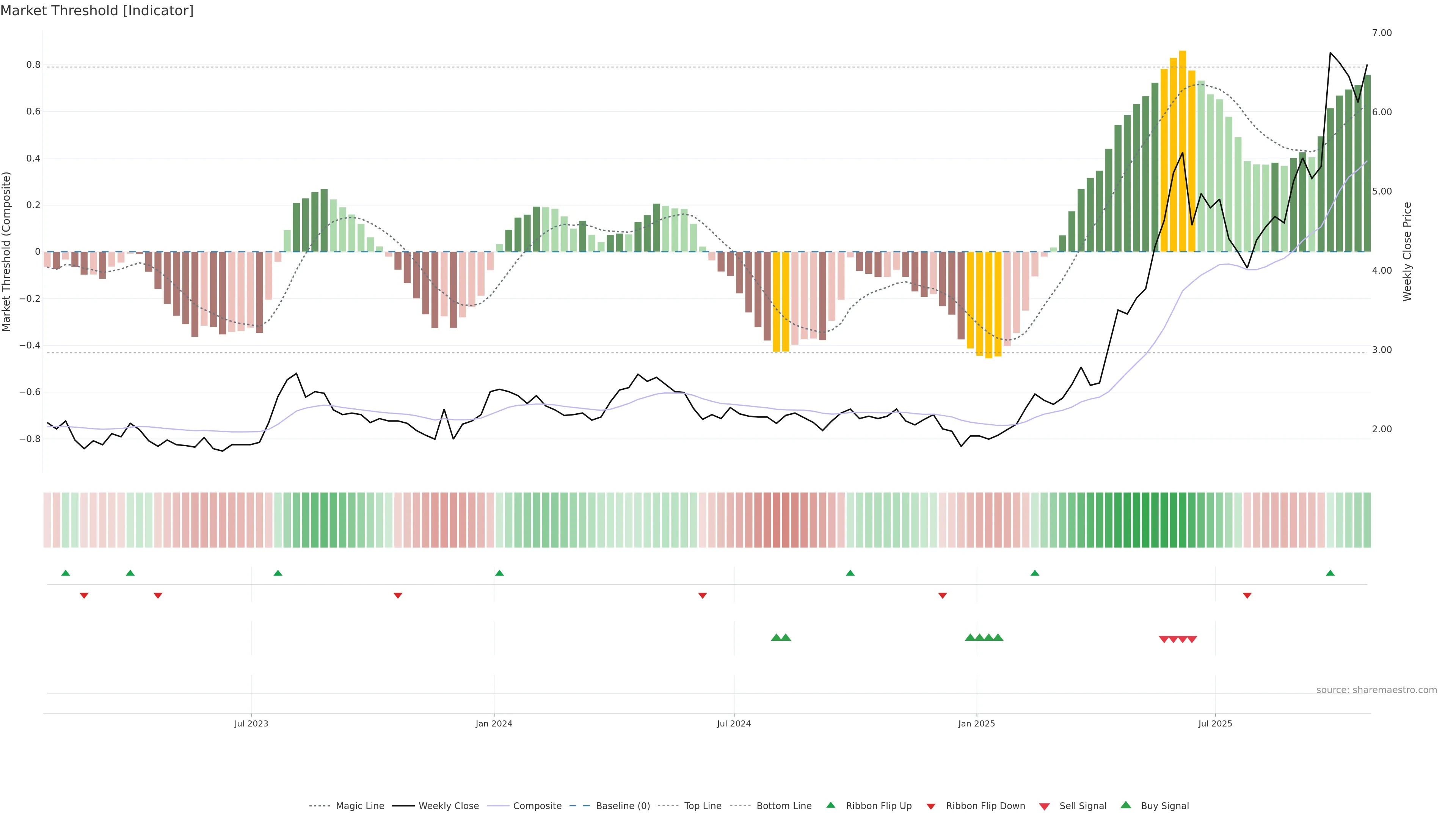Click the Ribbon Flip Down legend triangle icon
The height and width of the screenshot is (819, 1456).
pos(930,806)
